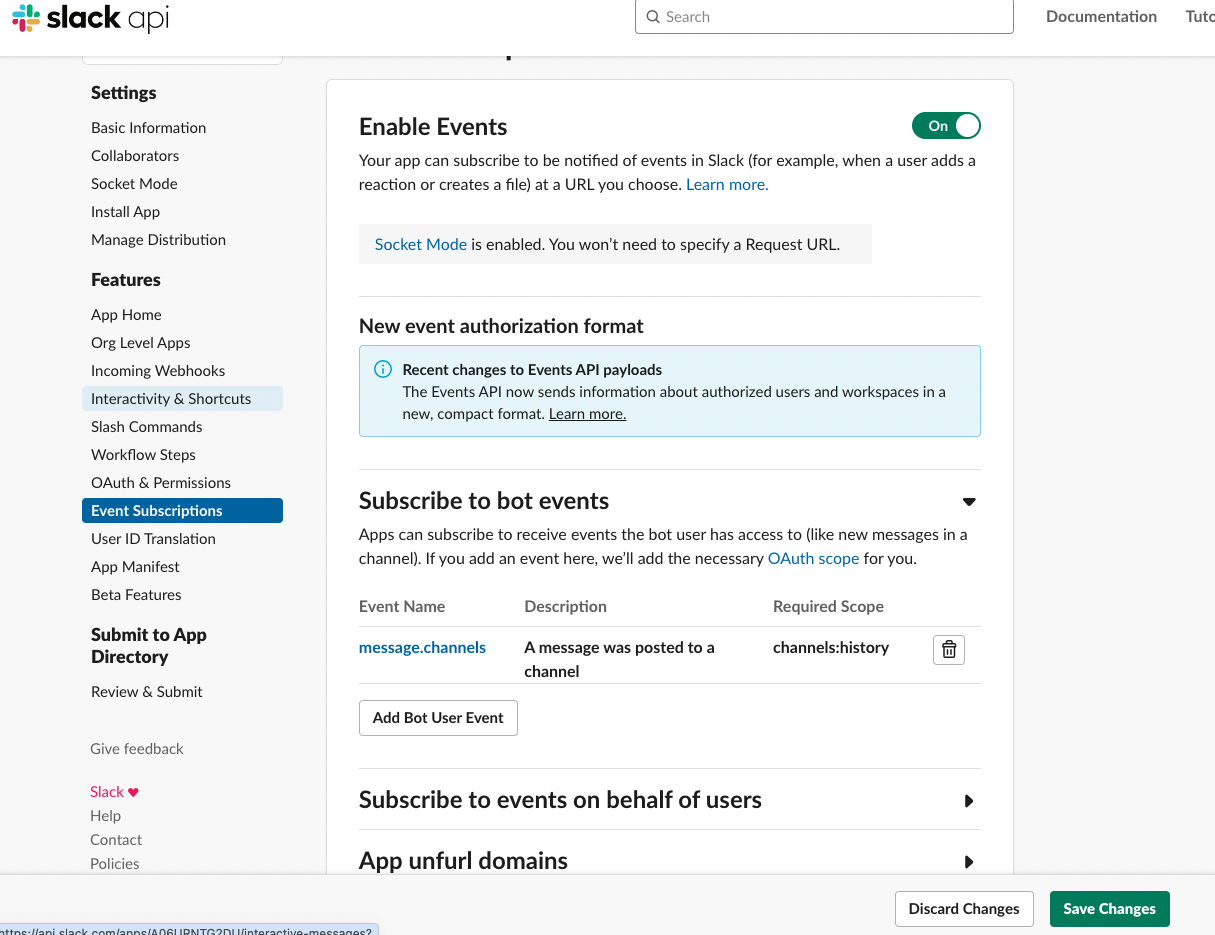1215x935 pixels.
Task: Delete the message.channels event with trash icon
Action: coord(949,650)
